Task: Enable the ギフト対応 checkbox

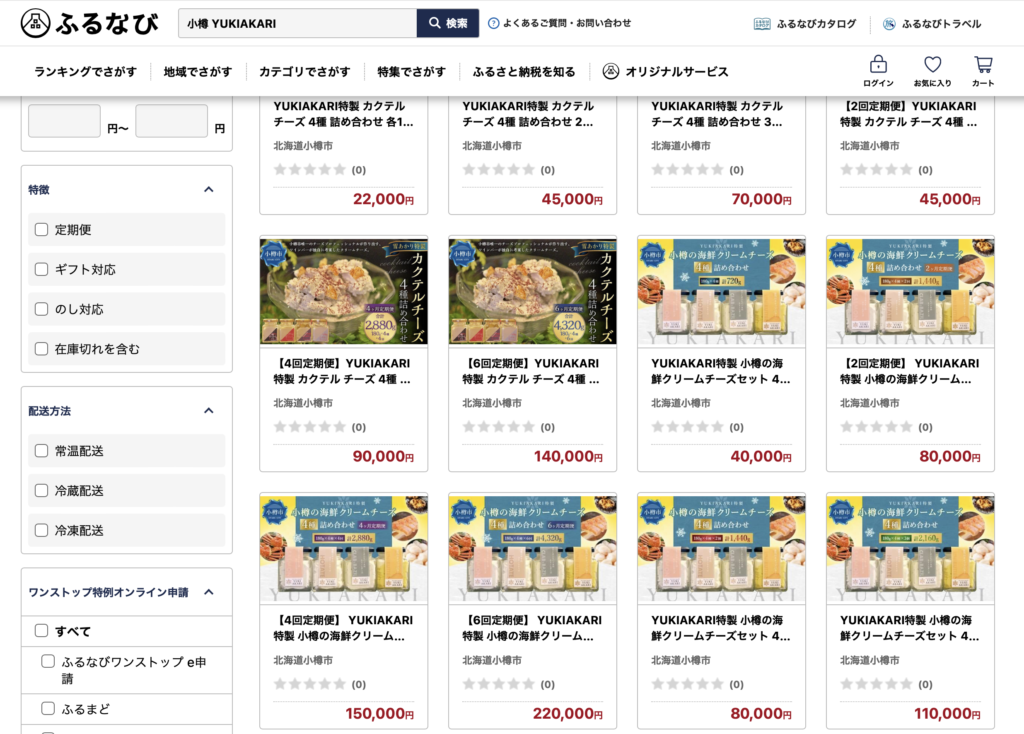Action: [x=41, y=269]
